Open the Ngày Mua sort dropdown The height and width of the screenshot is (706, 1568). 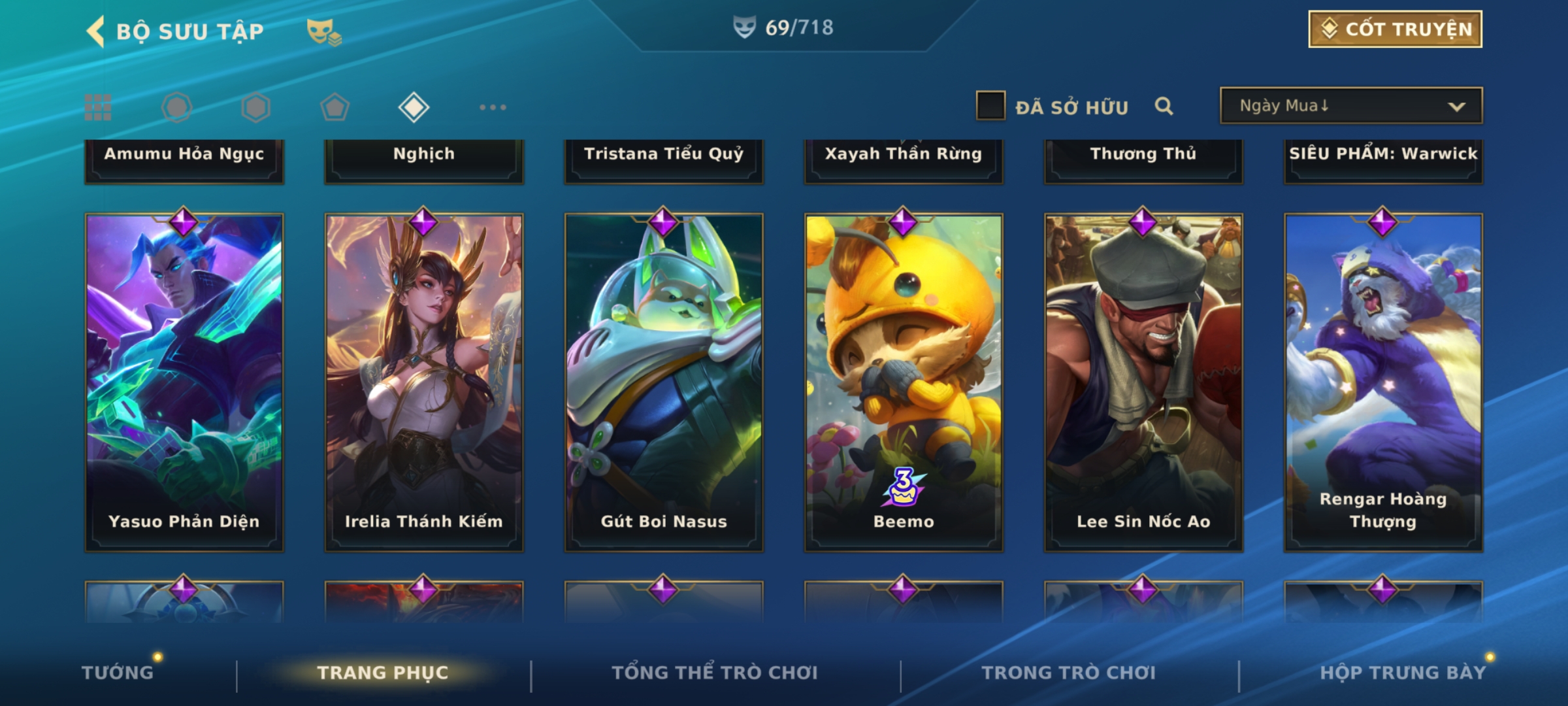1351,105
